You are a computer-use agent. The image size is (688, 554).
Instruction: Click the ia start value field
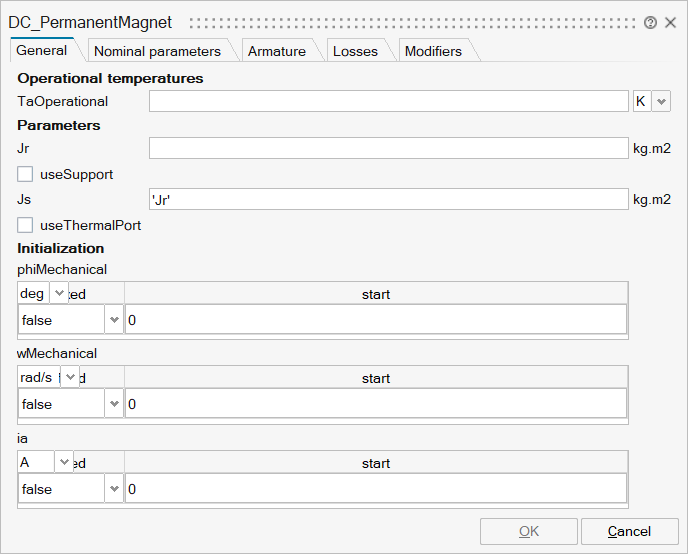point(376,489)
